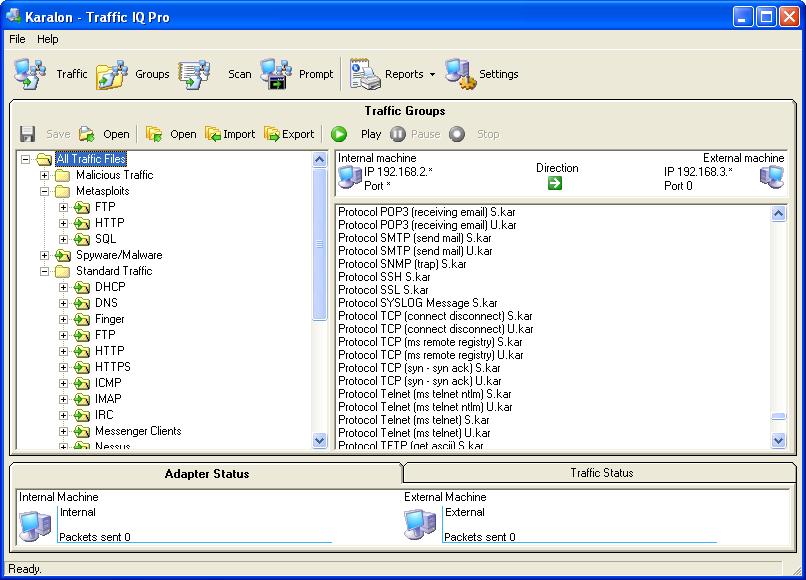Expand the SQL node under Metasploits

click(x=63, y=239)
